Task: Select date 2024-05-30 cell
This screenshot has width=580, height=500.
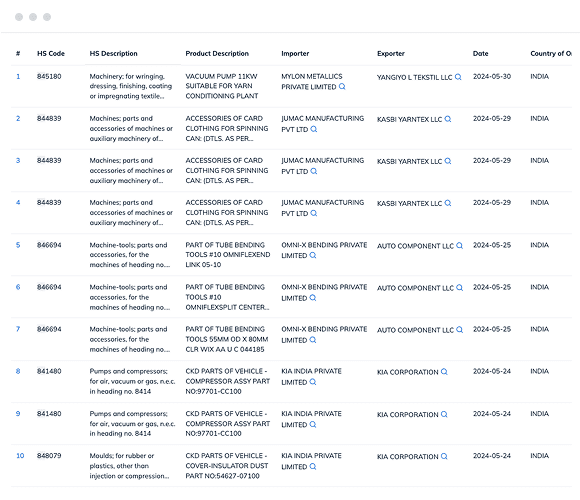Action: point(492,77)
